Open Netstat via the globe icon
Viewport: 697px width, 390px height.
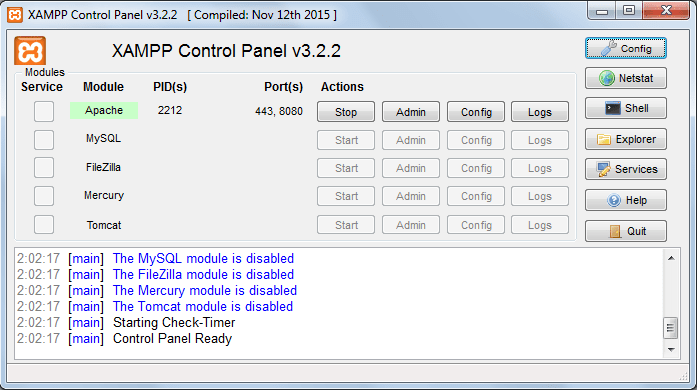[x=625, y=78]
